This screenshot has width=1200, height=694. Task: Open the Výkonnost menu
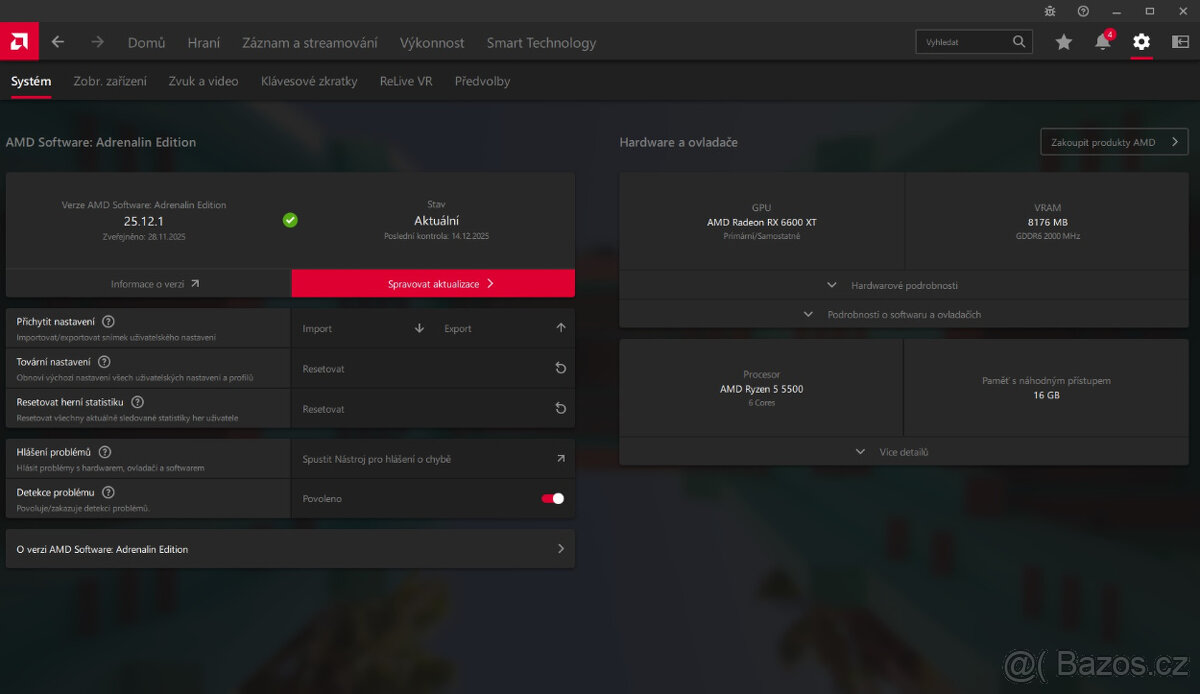[432, 43]
